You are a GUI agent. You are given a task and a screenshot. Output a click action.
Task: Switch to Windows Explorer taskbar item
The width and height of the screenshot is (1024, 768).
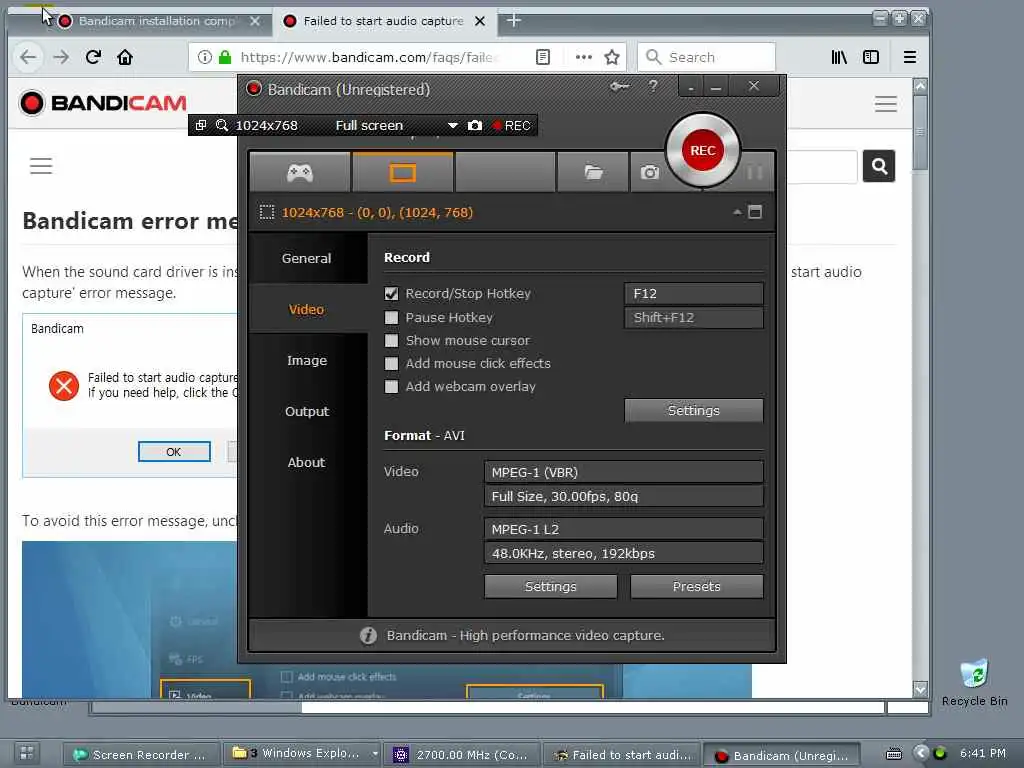pyautogui.click(x=302, y=754)
